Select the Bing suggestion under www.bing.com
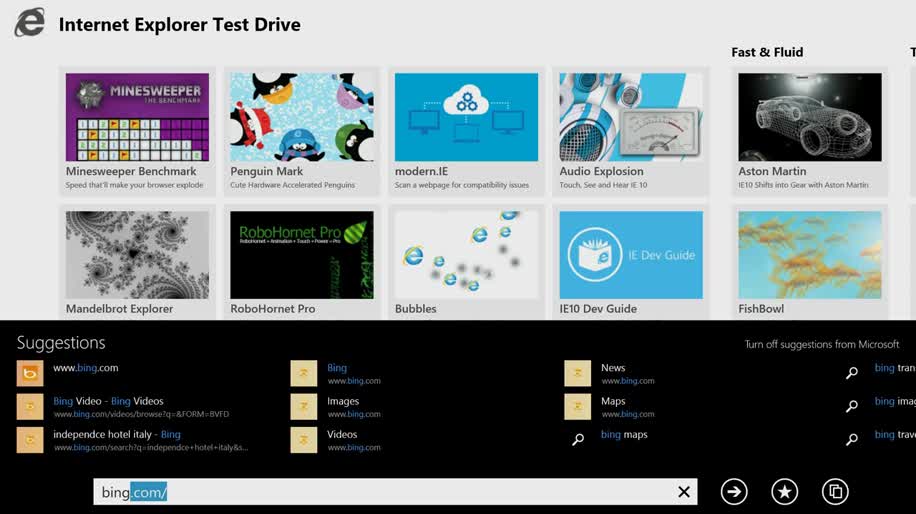916x514 pixels. tap(354, 374)
